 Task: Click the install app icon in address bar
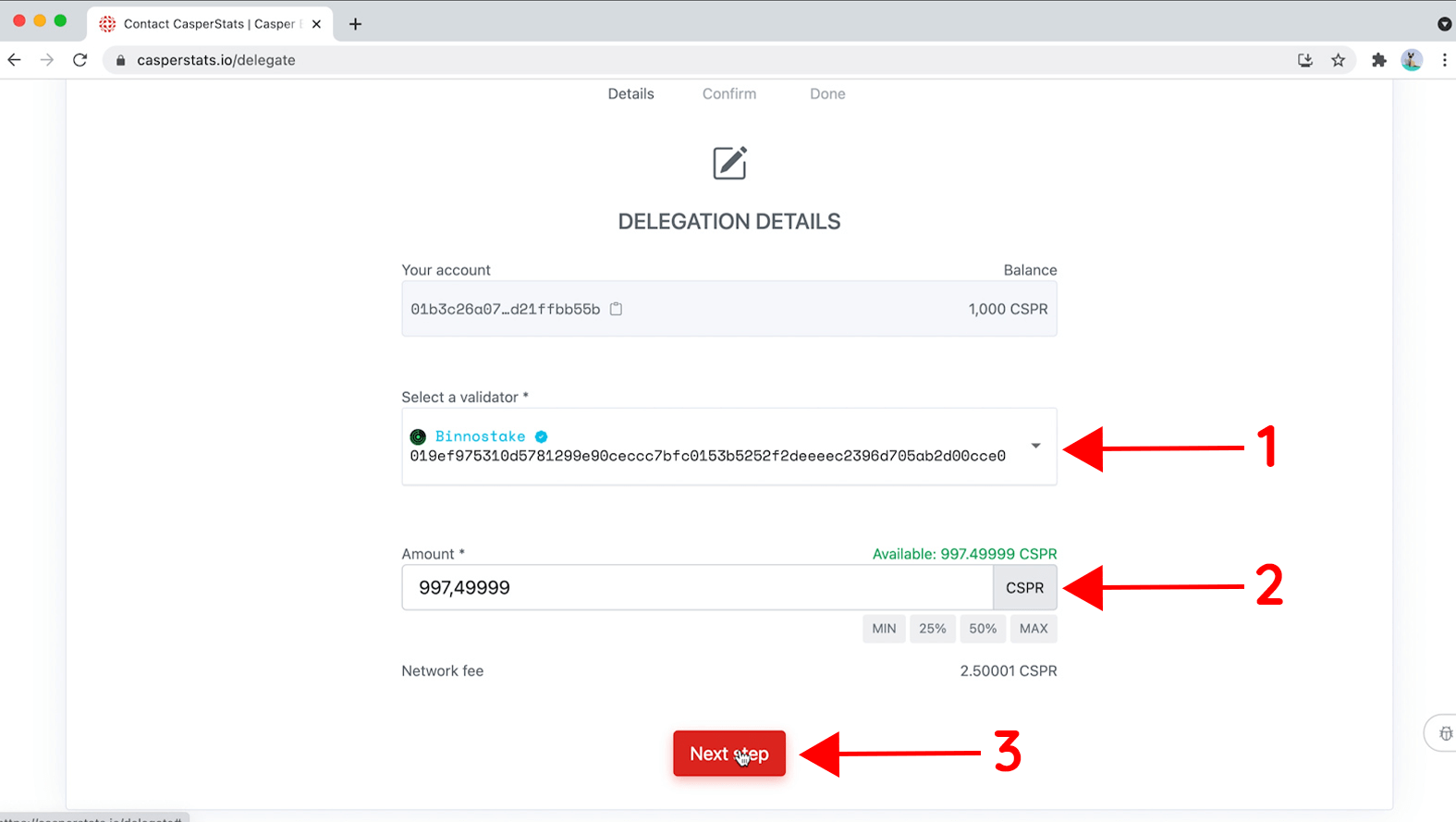1305,60
